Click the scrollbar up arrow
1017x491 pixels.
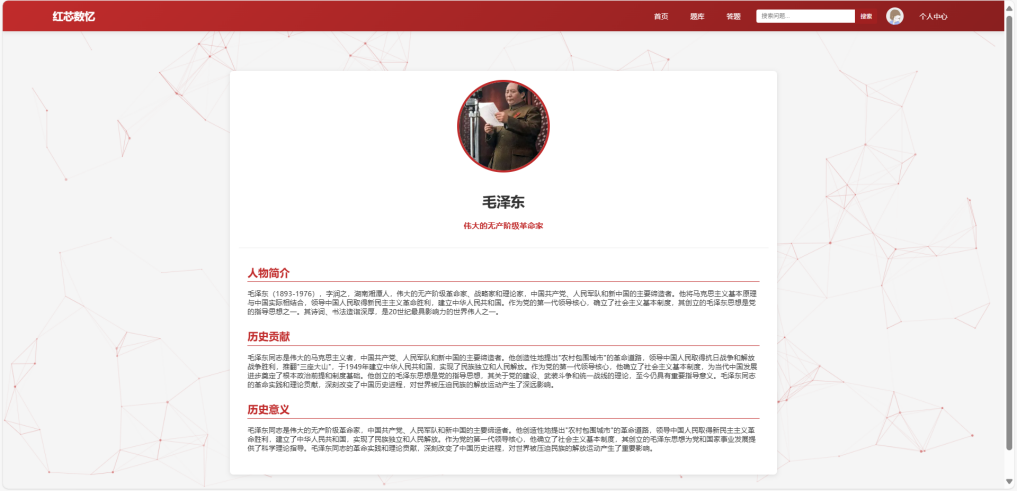pos(1010,5)
